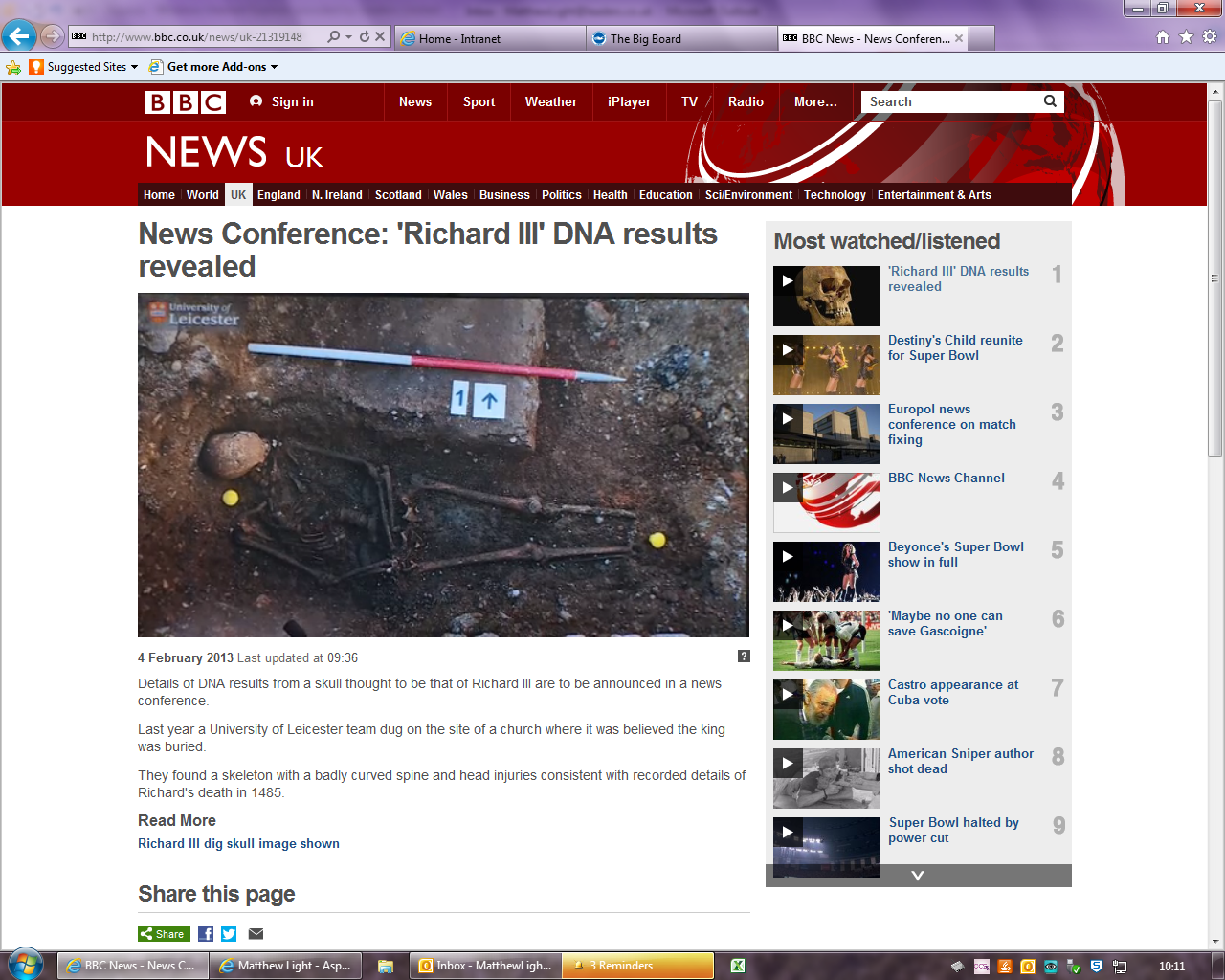Screen dimensions: 1225x980
Task: Click the question mark help icon under video
Action: [x=744, y=657]
